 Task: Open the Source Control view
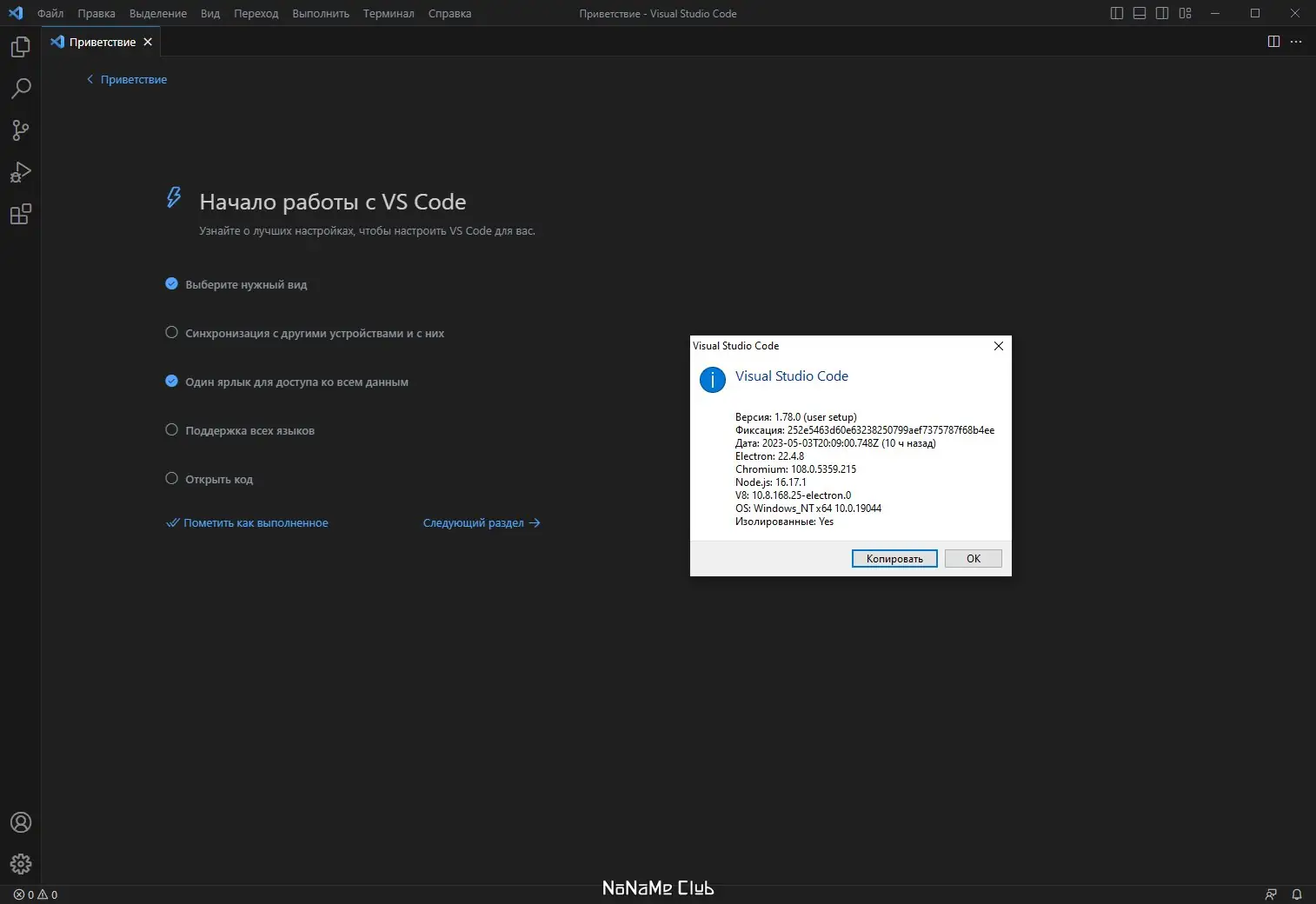point(21,130)
